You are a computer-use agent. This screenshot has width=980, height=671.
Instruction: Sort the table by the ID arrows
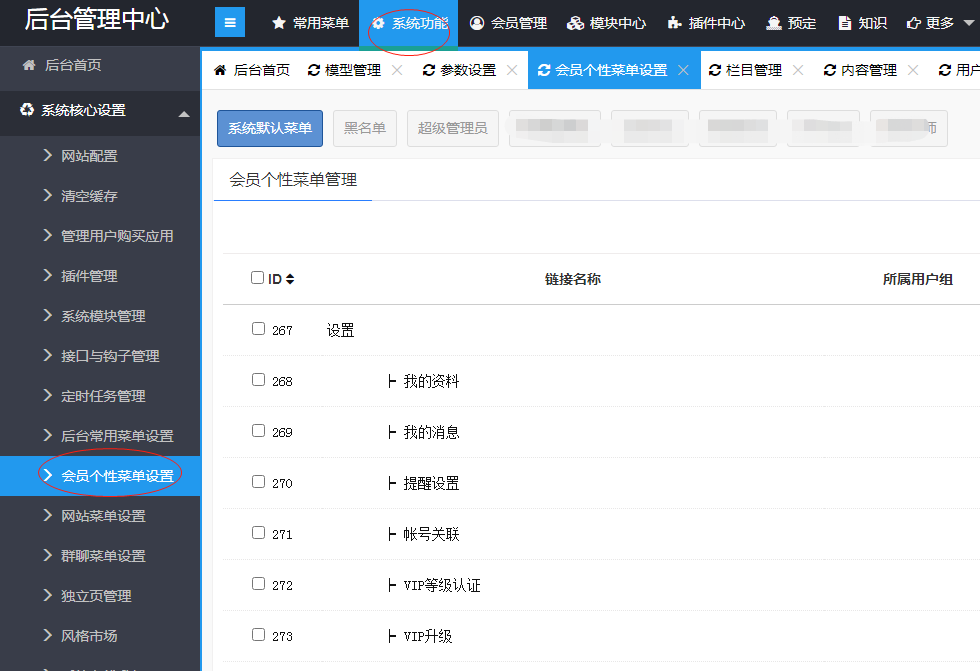[290, 280]
